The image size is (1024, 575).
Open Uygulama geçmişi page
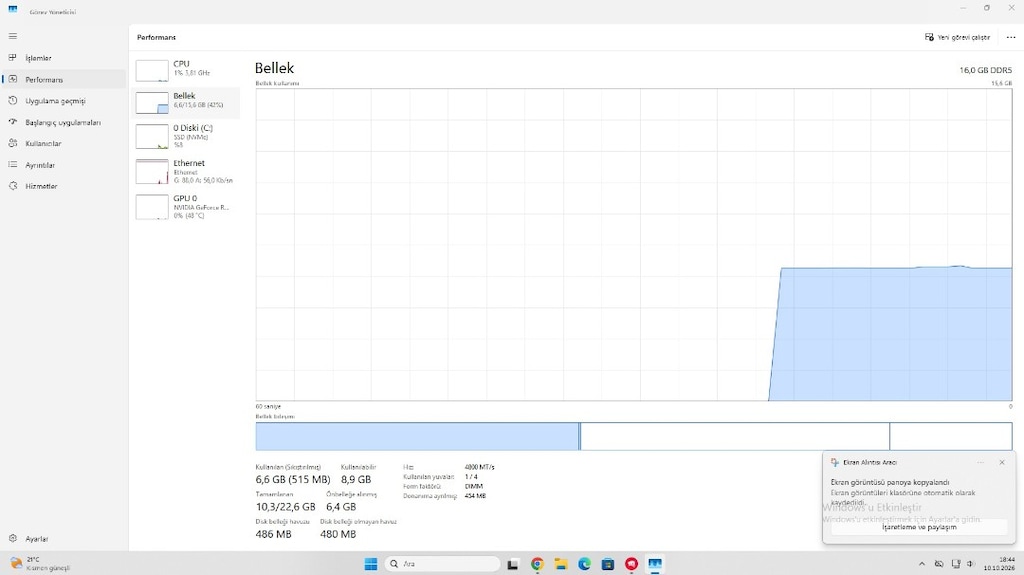(63, 101)
